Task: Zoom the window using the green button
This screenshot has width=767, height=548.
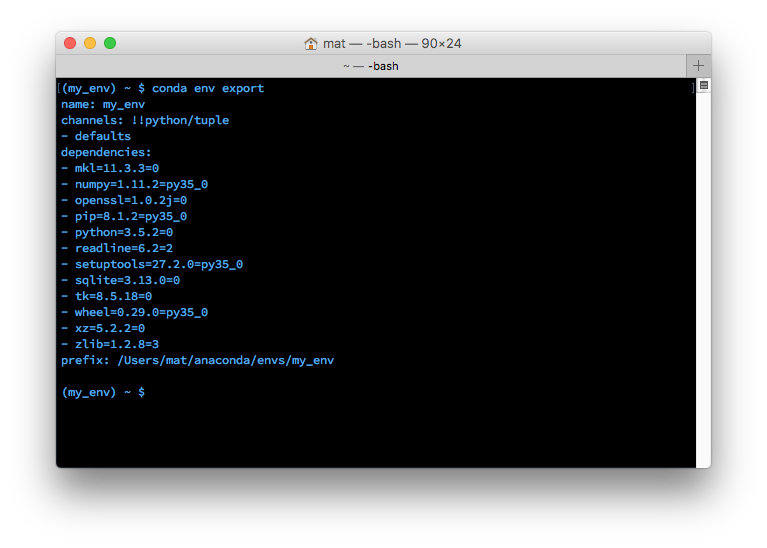Action: 110,43
